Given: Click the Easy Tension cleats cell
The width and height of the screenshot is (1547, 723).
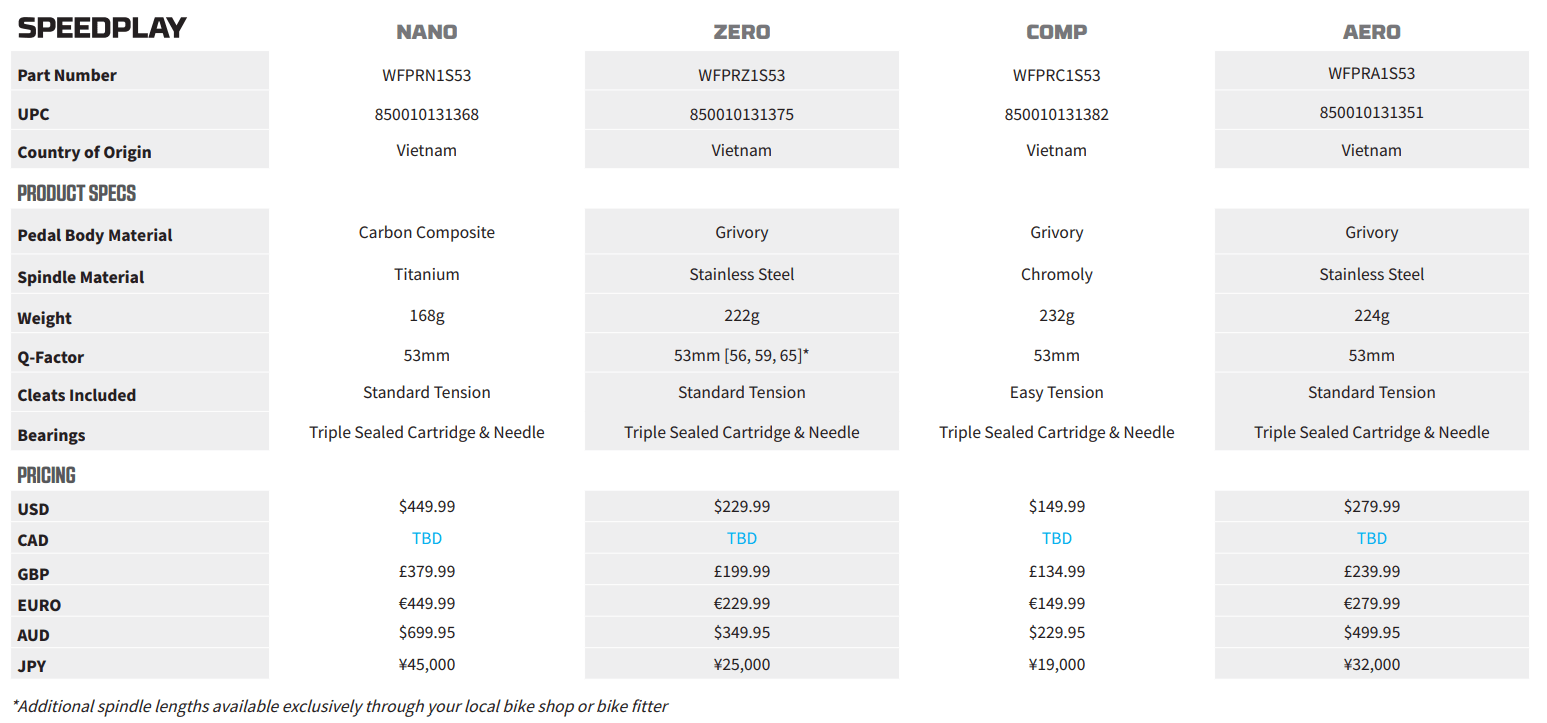Looking at the screenshot, I should tap(1057, 392).
